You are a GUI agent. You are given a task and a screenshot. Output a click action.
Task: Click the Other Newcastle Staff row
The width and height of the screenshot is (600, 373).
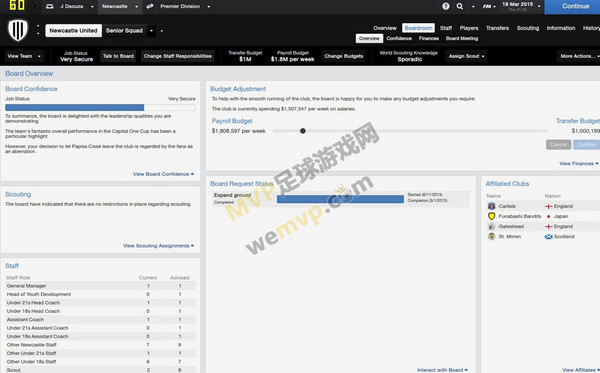[101, 345]
